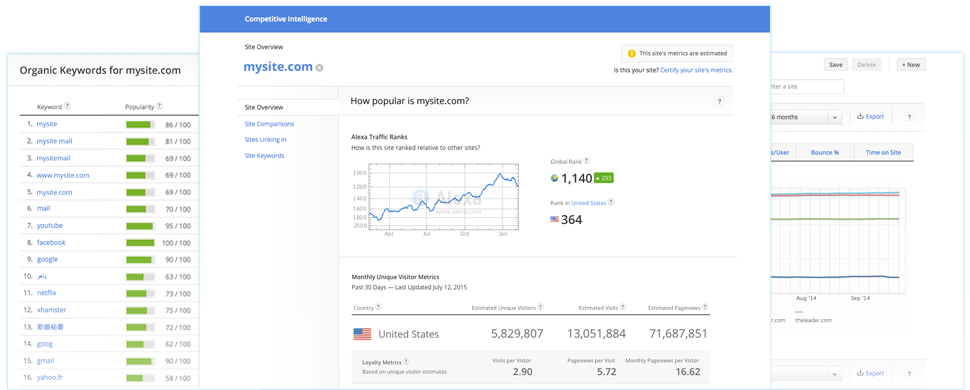This screenshot has width=970, height=390.
Task: Click the help icon next to Popularity column
Action: (x=160, y=106)
